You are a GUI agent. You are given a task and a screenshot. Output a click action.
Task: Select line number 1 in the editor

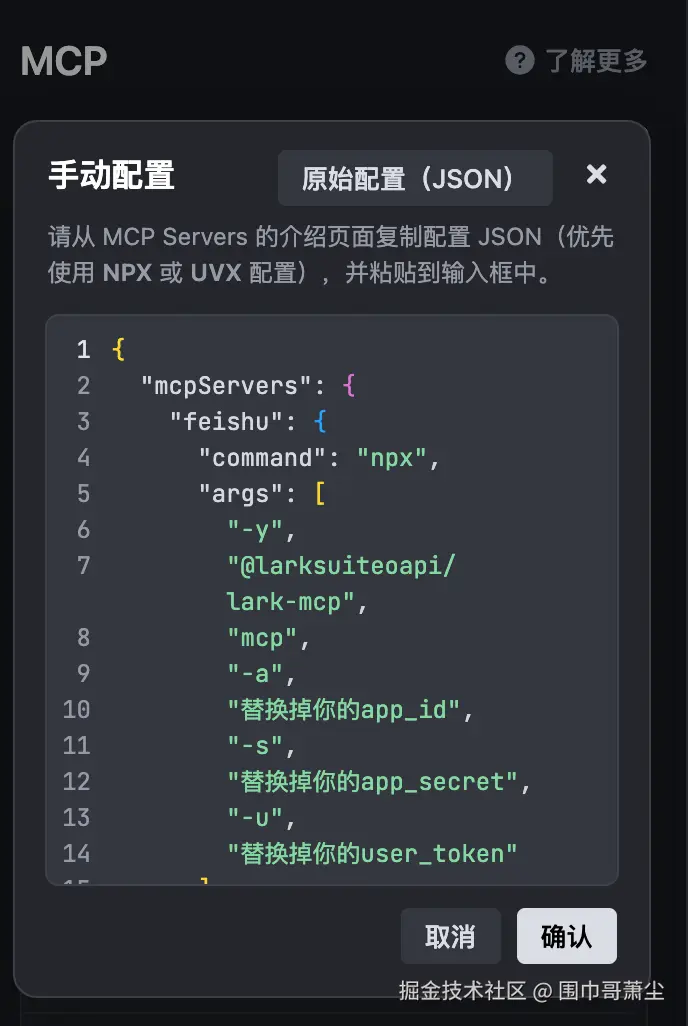coord(80,349)
